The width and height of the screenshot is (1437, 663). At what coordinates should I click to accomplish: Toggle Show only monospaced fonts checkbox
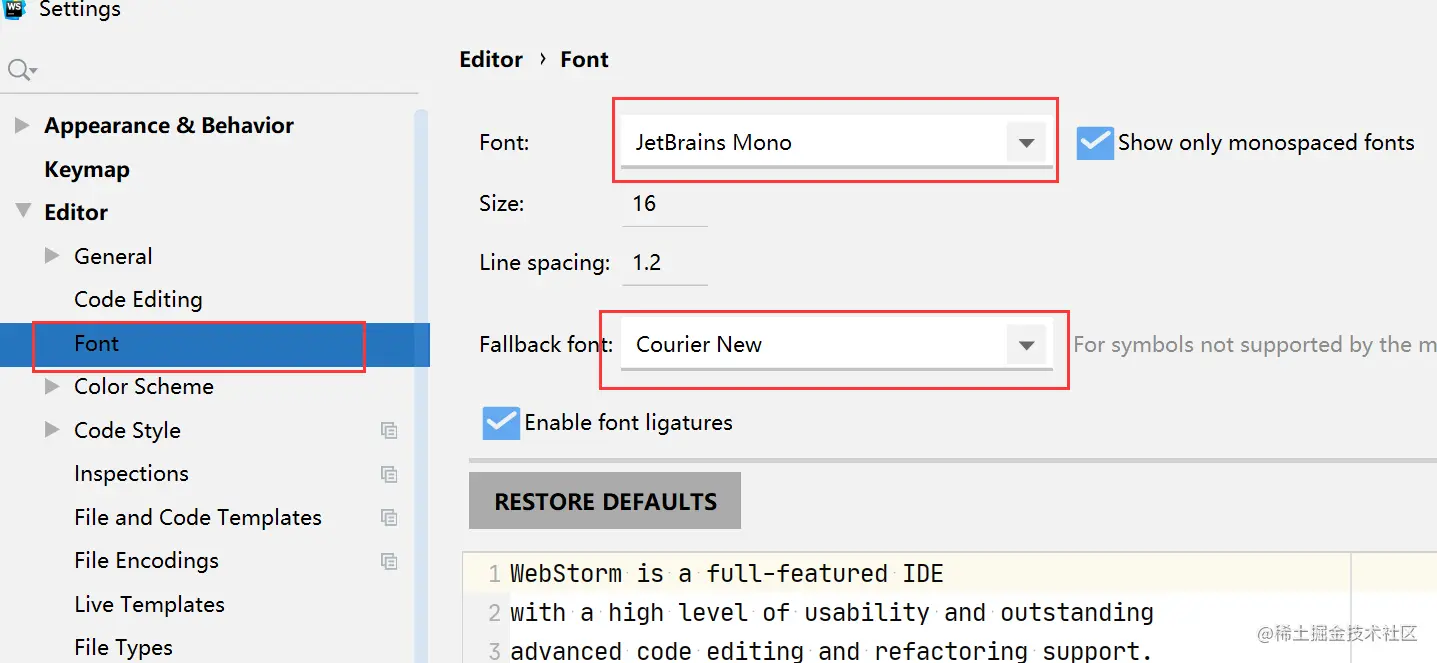(1095, 143)
